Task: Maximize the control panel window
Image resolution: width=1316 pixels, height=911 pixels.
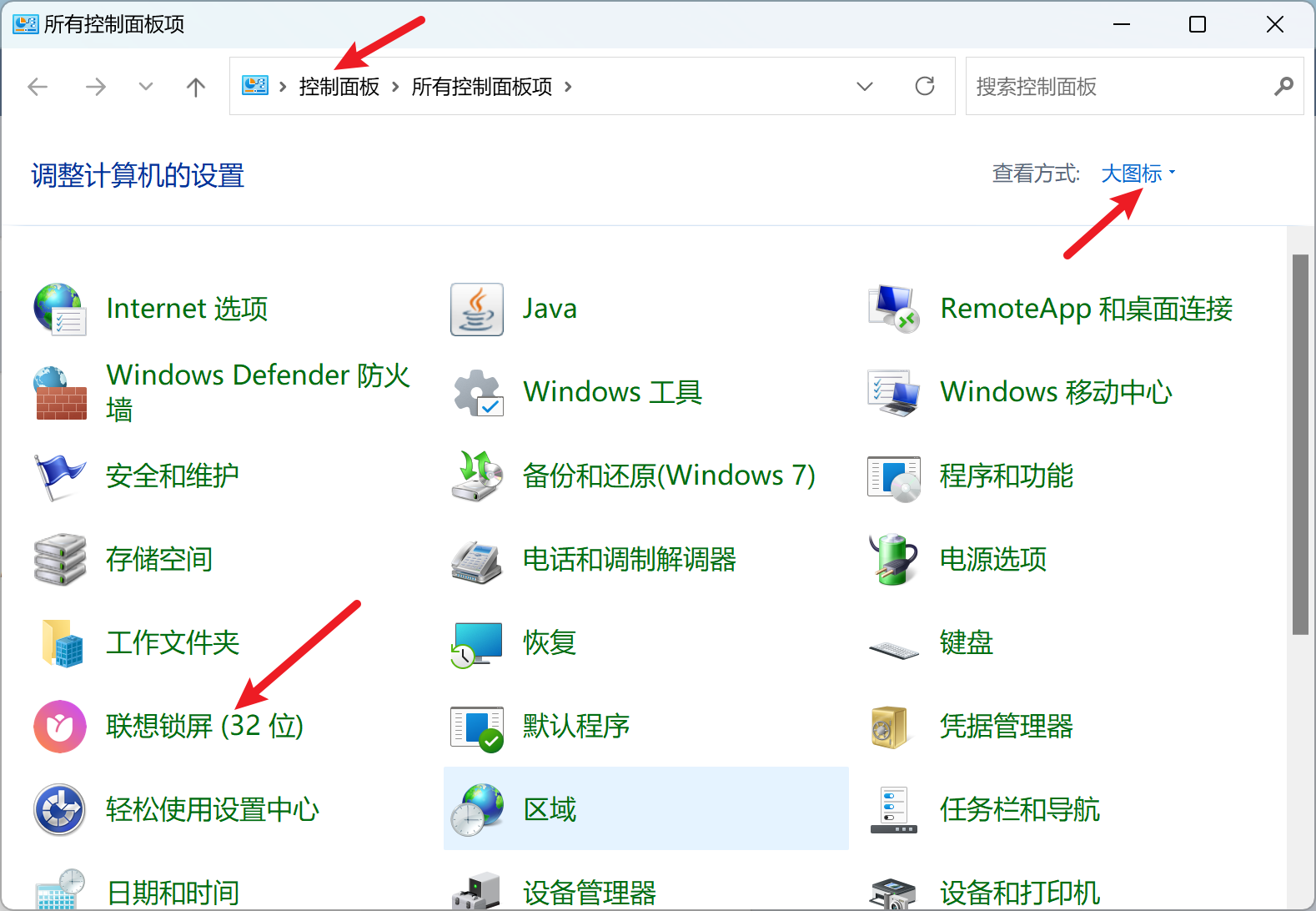Action: pos(1198,24)
